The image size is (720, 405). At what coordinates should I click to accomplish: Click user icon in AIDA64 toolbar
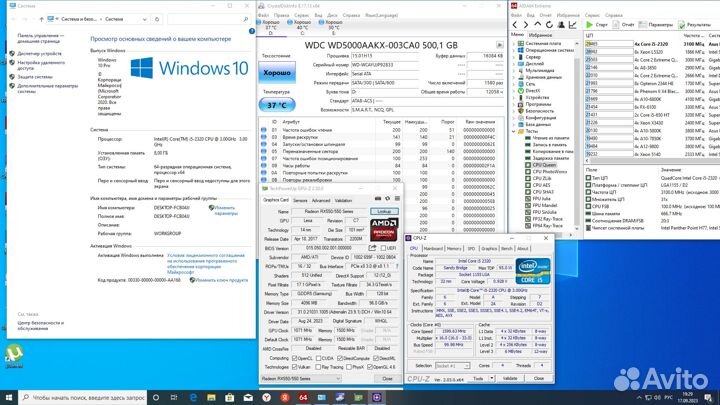(561, 25)
